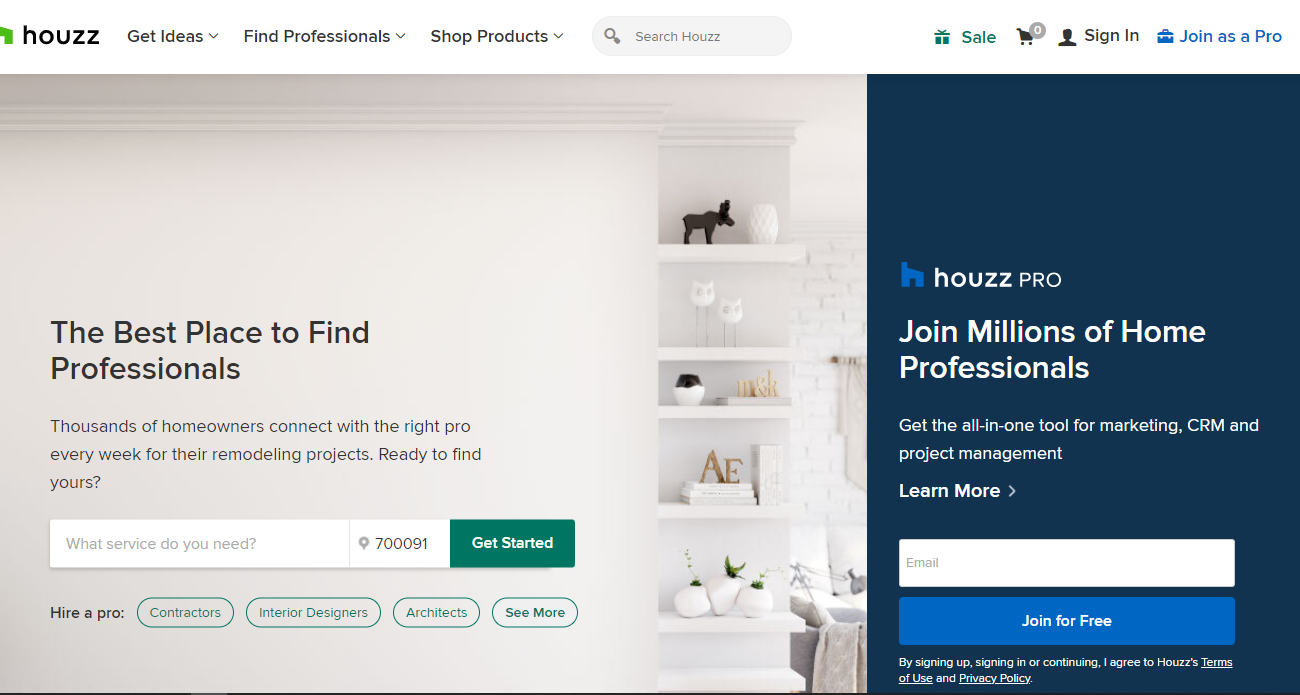The width and height of the screenshot is (1300, 695).
Task: Open the Privacy Policy link
Action: pos(994,678)
